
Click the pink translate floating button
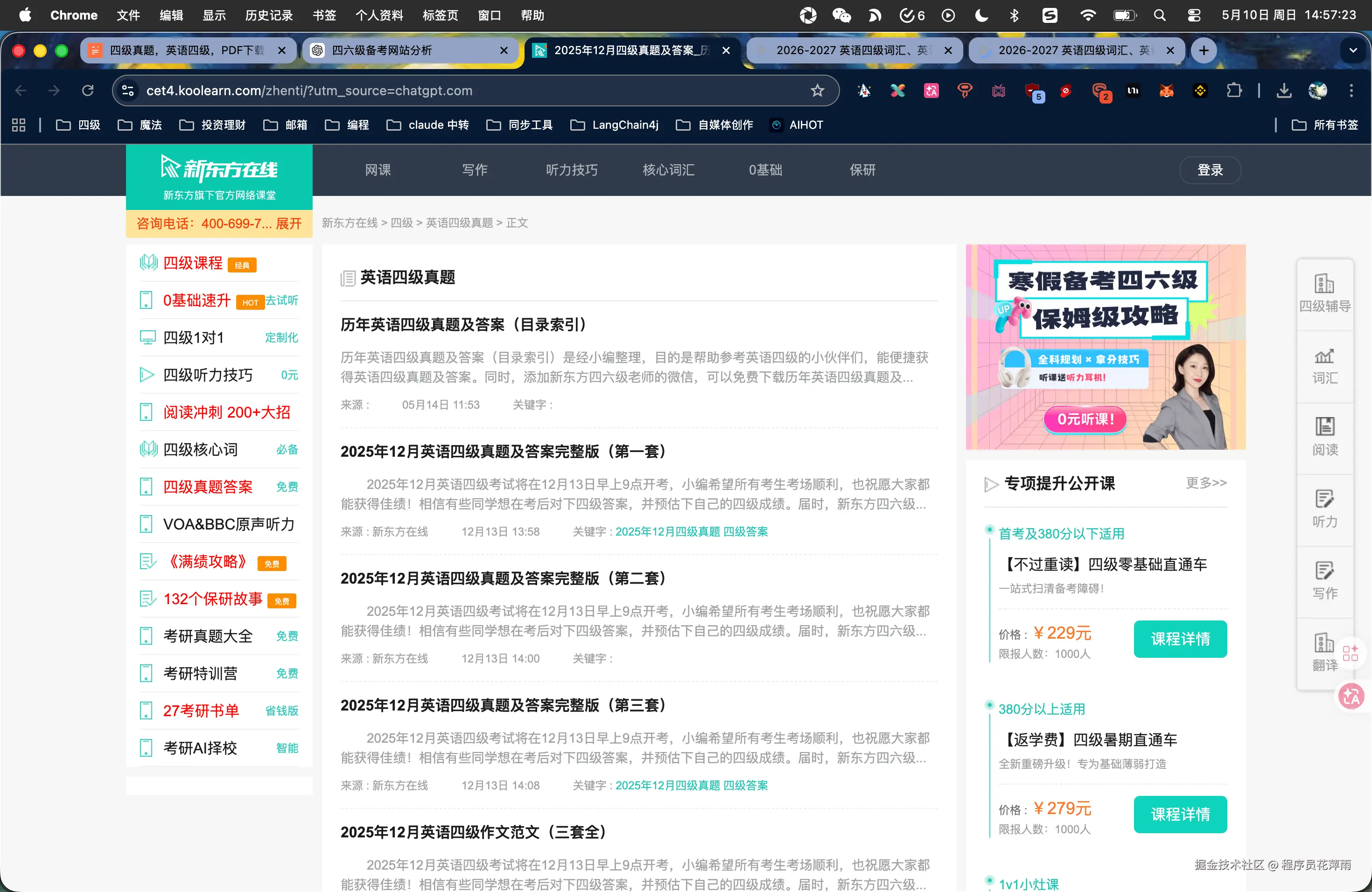(x=1351, y=696)
